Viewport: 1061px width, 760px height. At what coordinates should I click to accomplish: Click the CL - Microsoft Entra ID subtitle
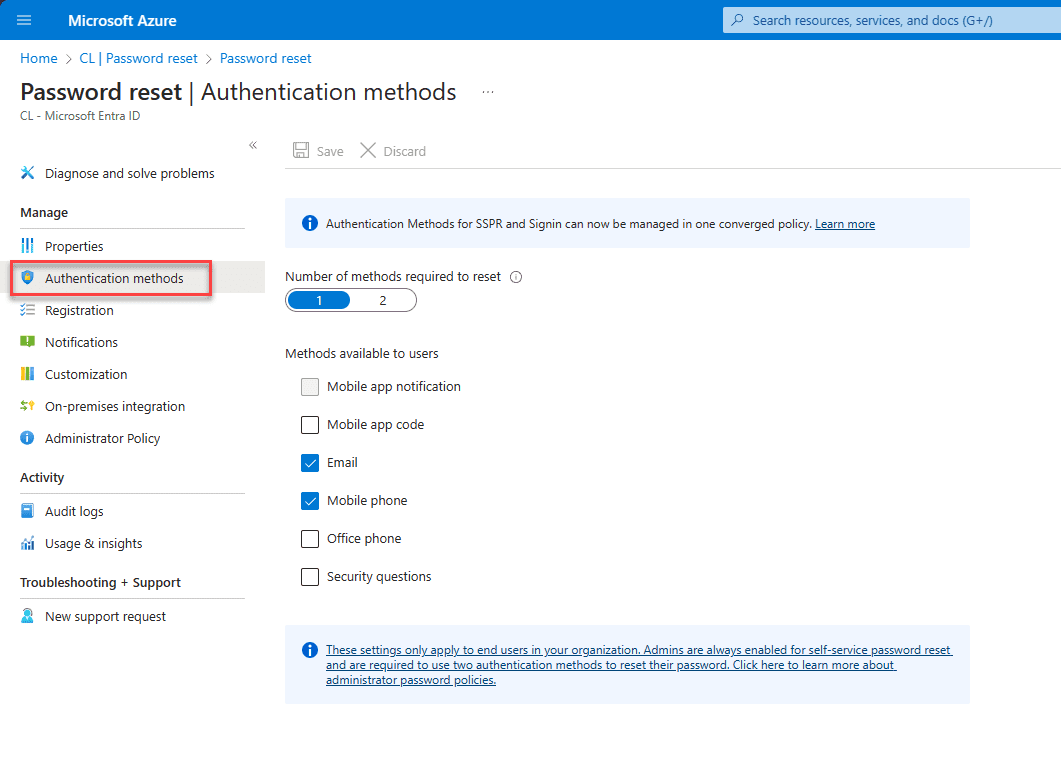click(x=80, y=116)
